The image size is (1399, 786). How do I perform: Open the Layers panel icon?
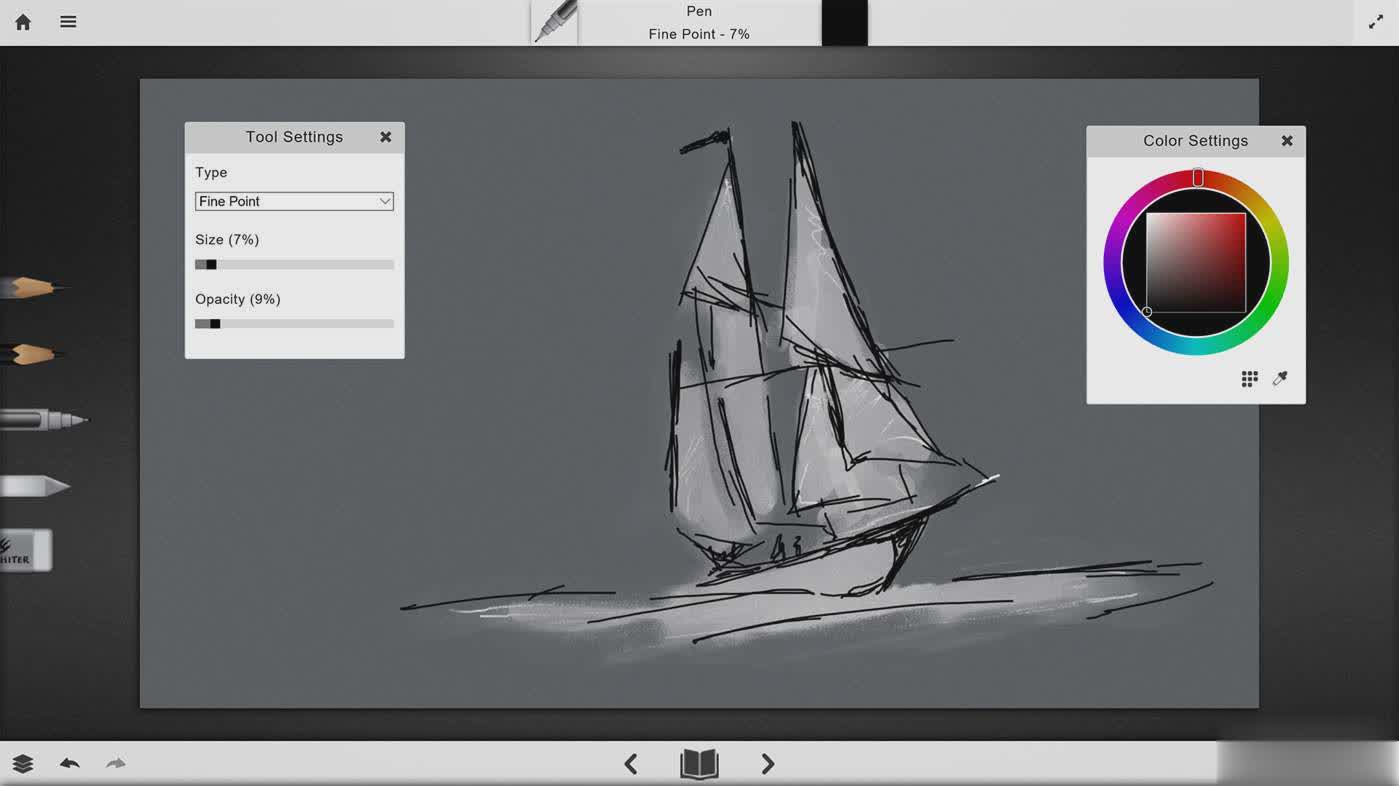pyautogui.click(x=23, y=764)
